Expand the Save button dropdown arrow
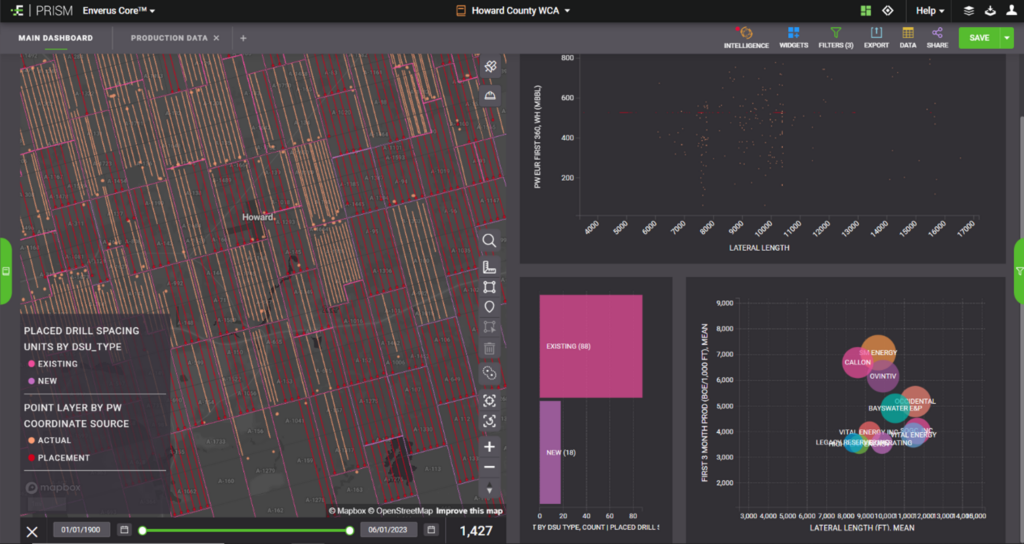 pyautogui.click(x=1007, y=38)
